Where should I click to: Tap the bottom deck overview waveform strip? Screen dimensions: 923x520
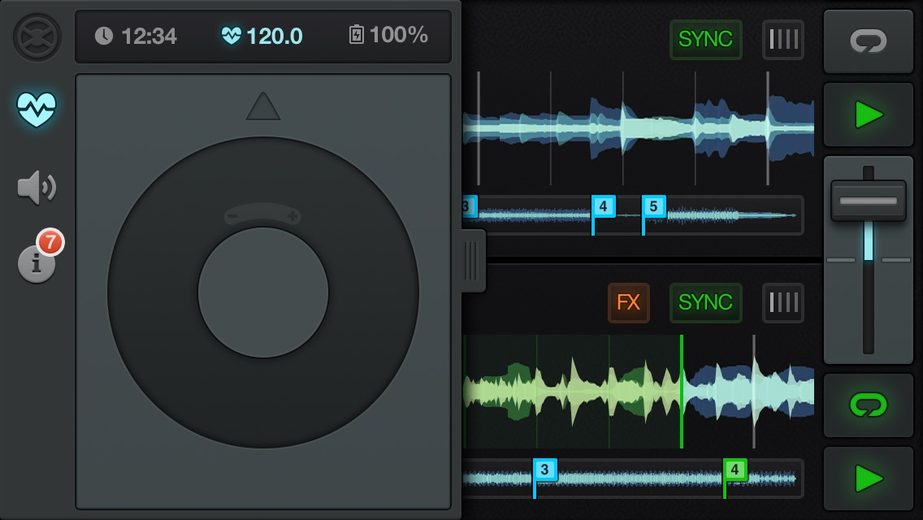point(633,479)
